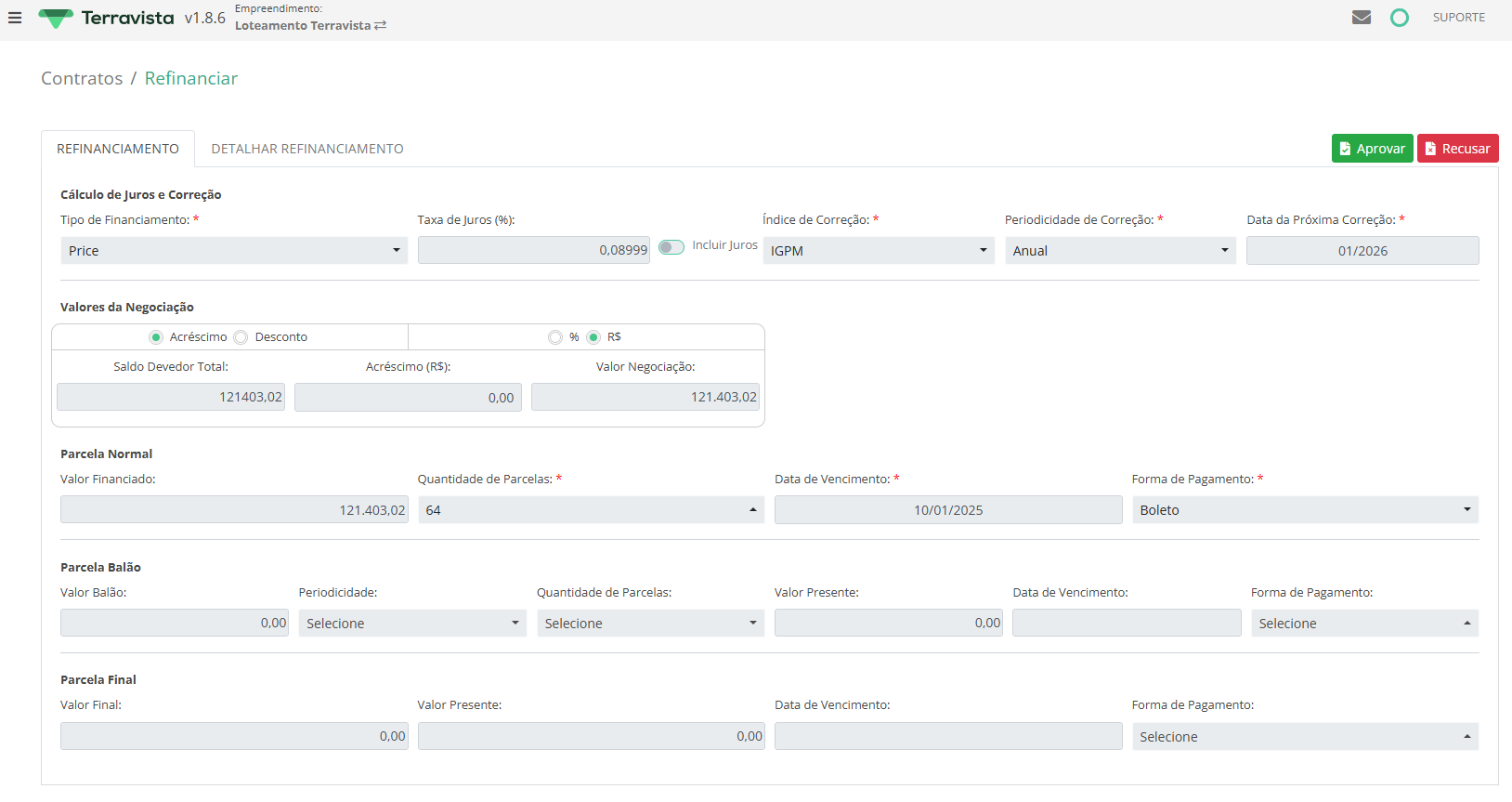Click the Data da Próxima Correção field
The width and height of the screenshot is (1512, 802).
[1362, 251]
